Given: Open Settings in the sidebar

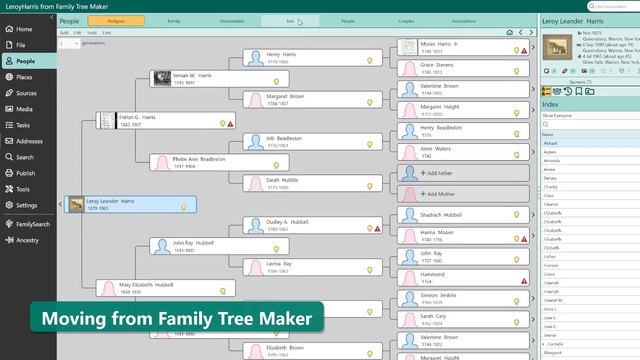Looking at the screenshot, I should pyautogui.click(x=27, y=205).
